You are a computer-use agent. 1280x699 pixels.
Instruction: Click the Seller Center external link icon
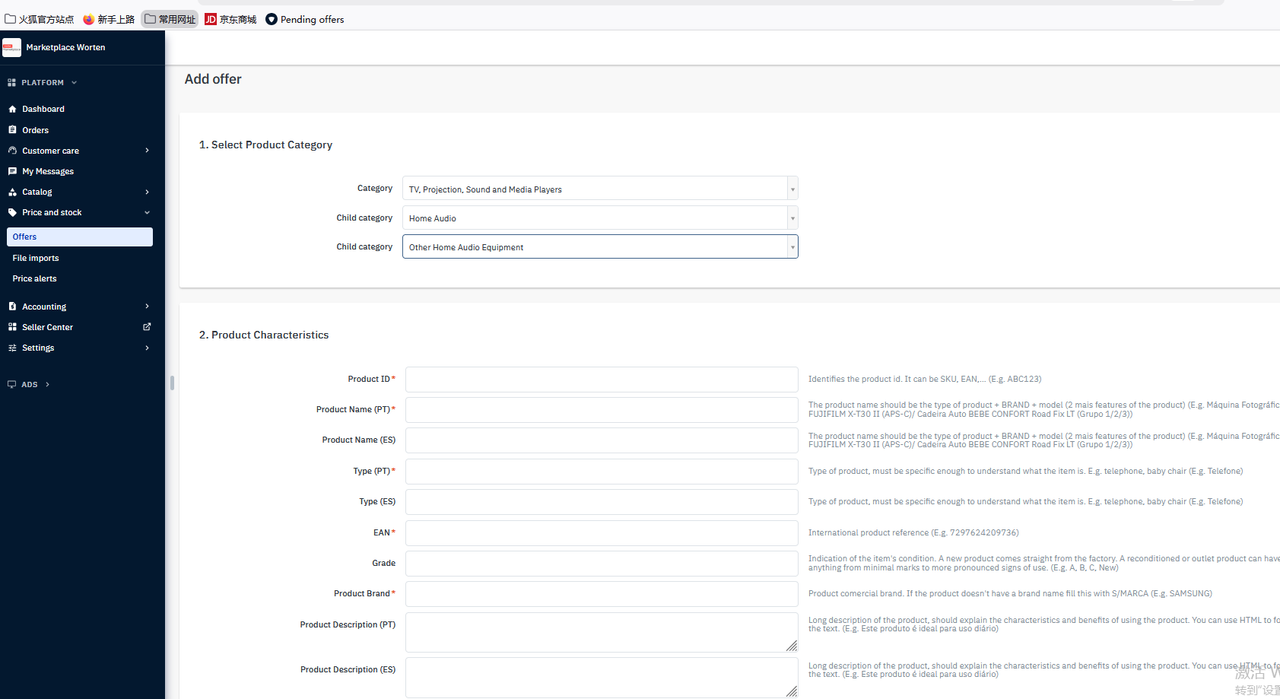pyautogui.click(x=147, y=327)
